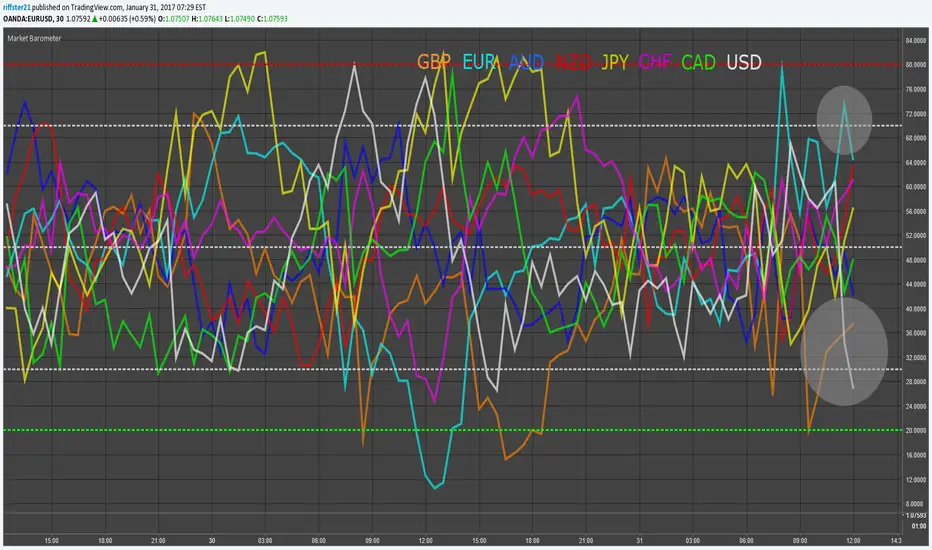Screen dimensions: 932x550
Task: Select the USD legend label
Action: coord(744,62)
